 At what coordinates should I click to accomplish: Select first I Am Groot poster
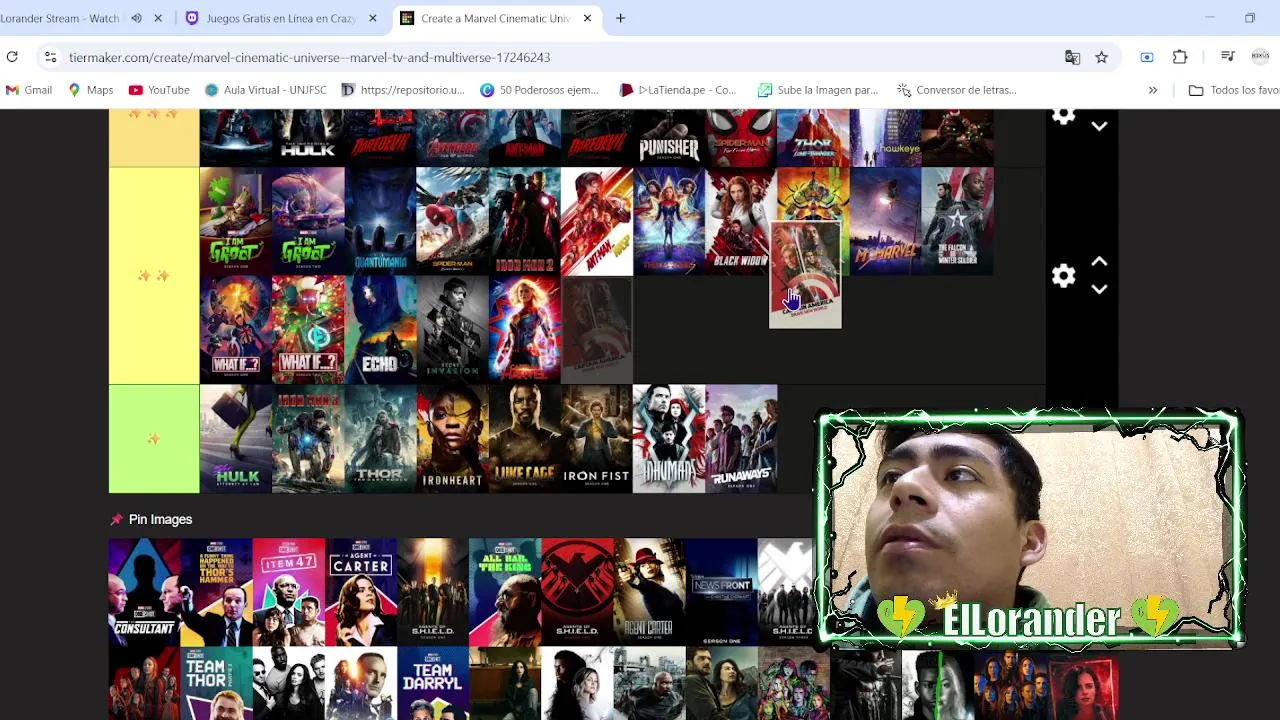(236, 222)
